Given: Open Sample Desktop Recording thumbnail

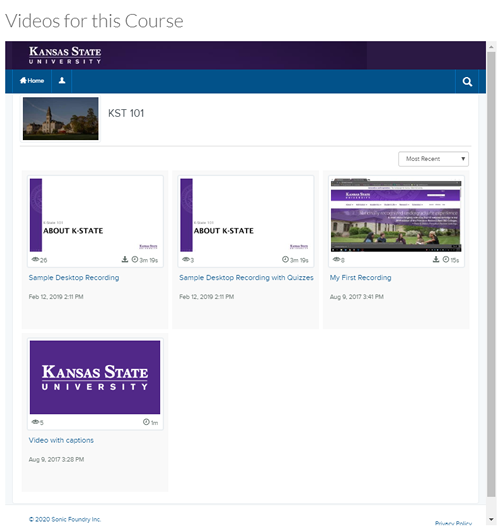Looking at the screenshot, I should [95, 215].
